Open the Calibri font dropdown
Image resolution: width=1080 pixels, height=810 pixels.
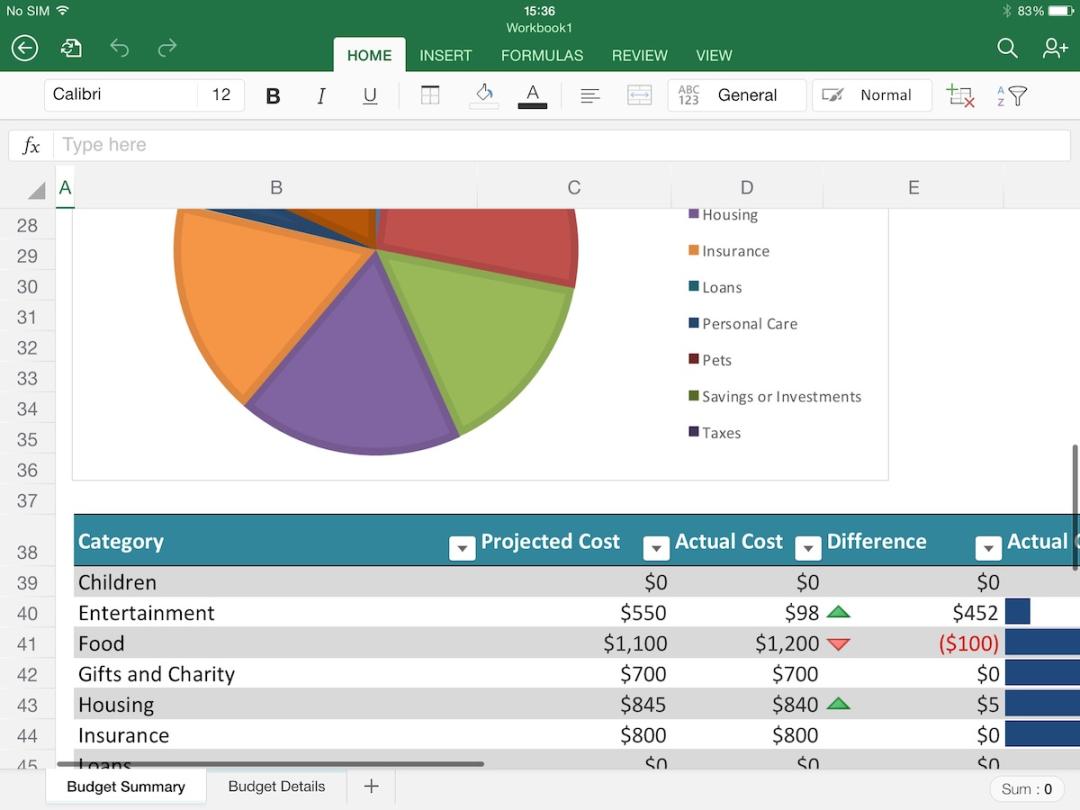[x=120, y=95]
